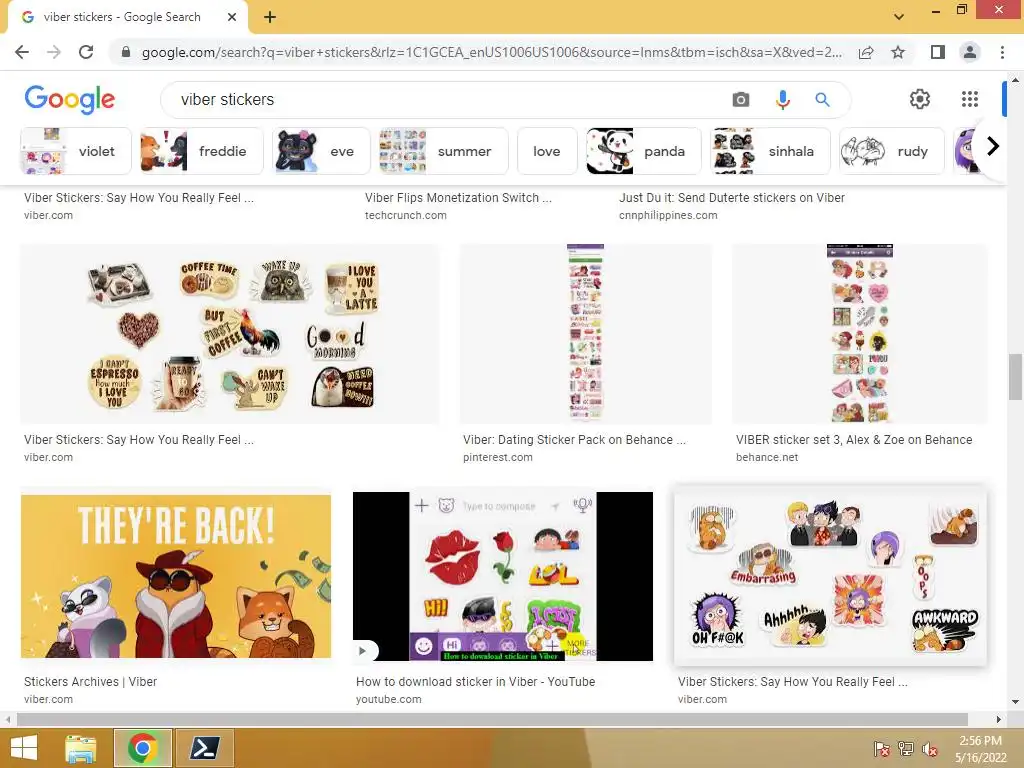1024x768 pixels.
Task: Play the video preview icon
Action: pyautogui.click(x=364, y=650)
